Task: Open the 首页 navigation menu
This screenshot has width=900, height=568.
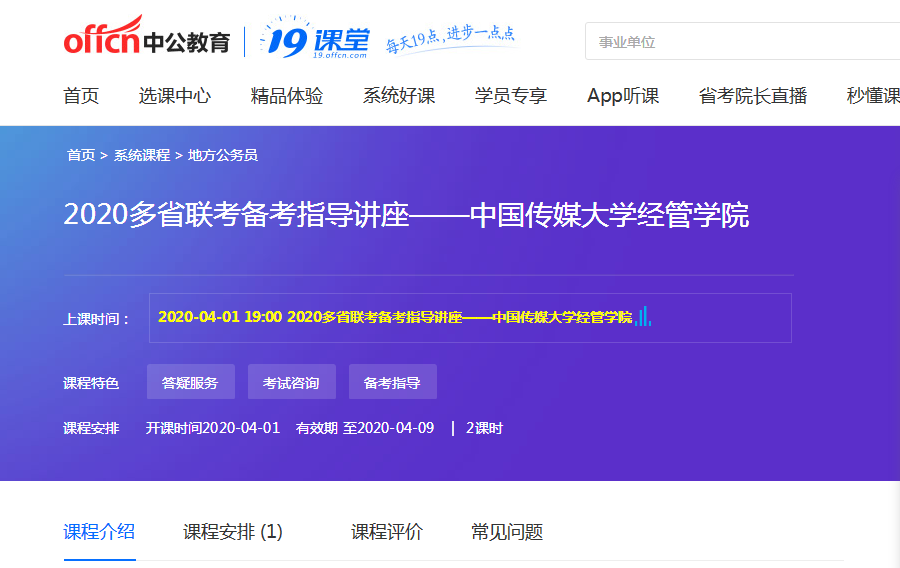Action: (x=81, y=96)
